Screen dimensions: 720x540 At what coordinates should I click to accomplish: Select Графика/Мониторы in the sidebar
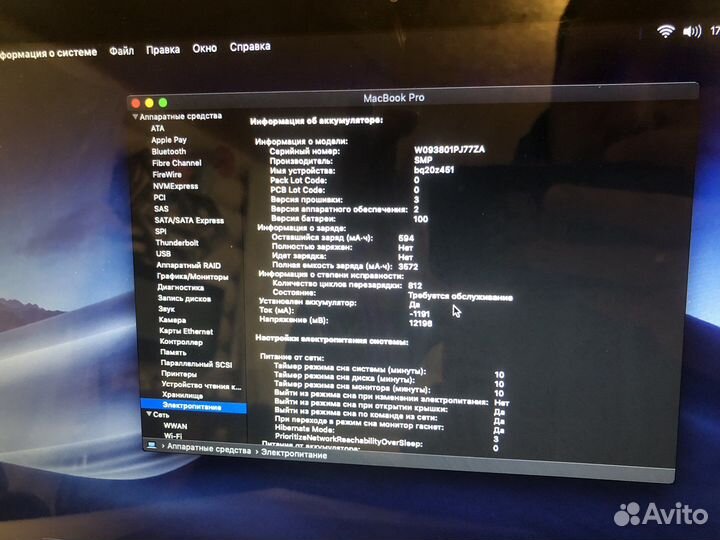tap(192, 276)
